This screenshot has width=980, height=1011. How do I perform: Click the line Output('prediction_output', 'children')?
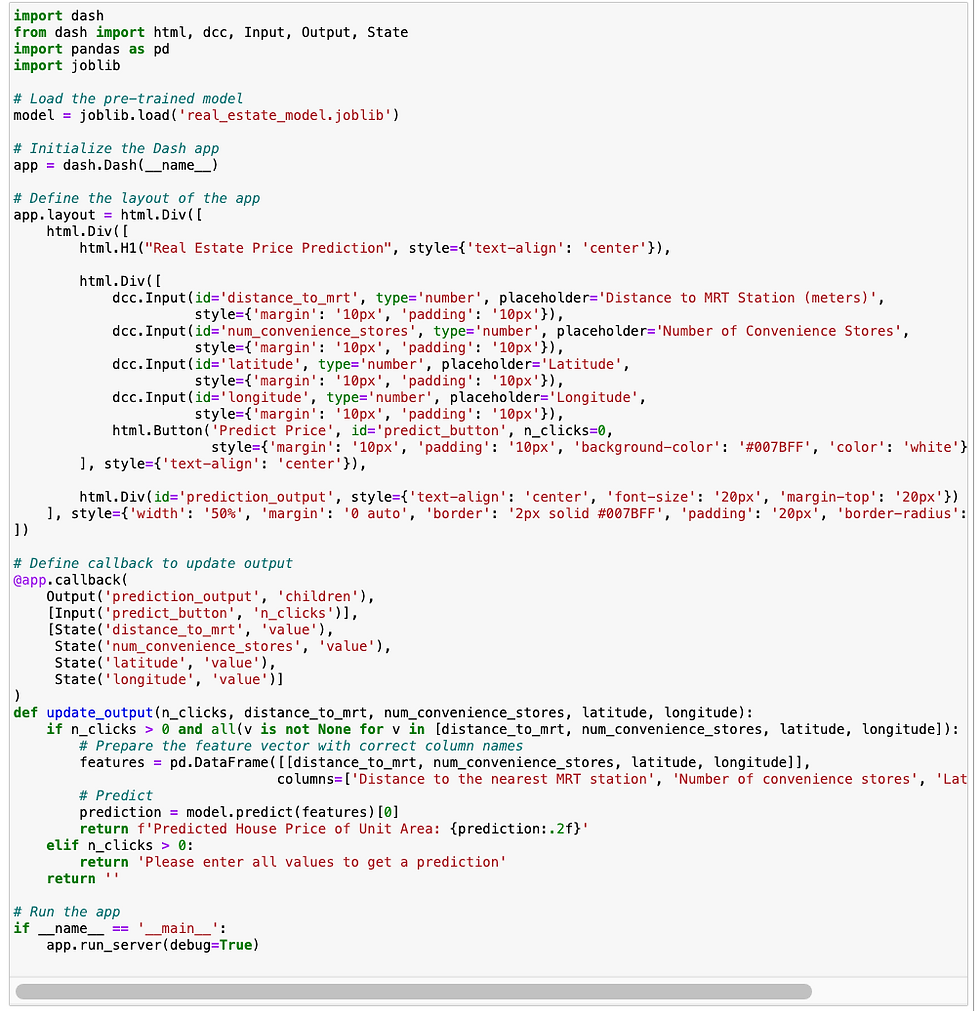210,596
